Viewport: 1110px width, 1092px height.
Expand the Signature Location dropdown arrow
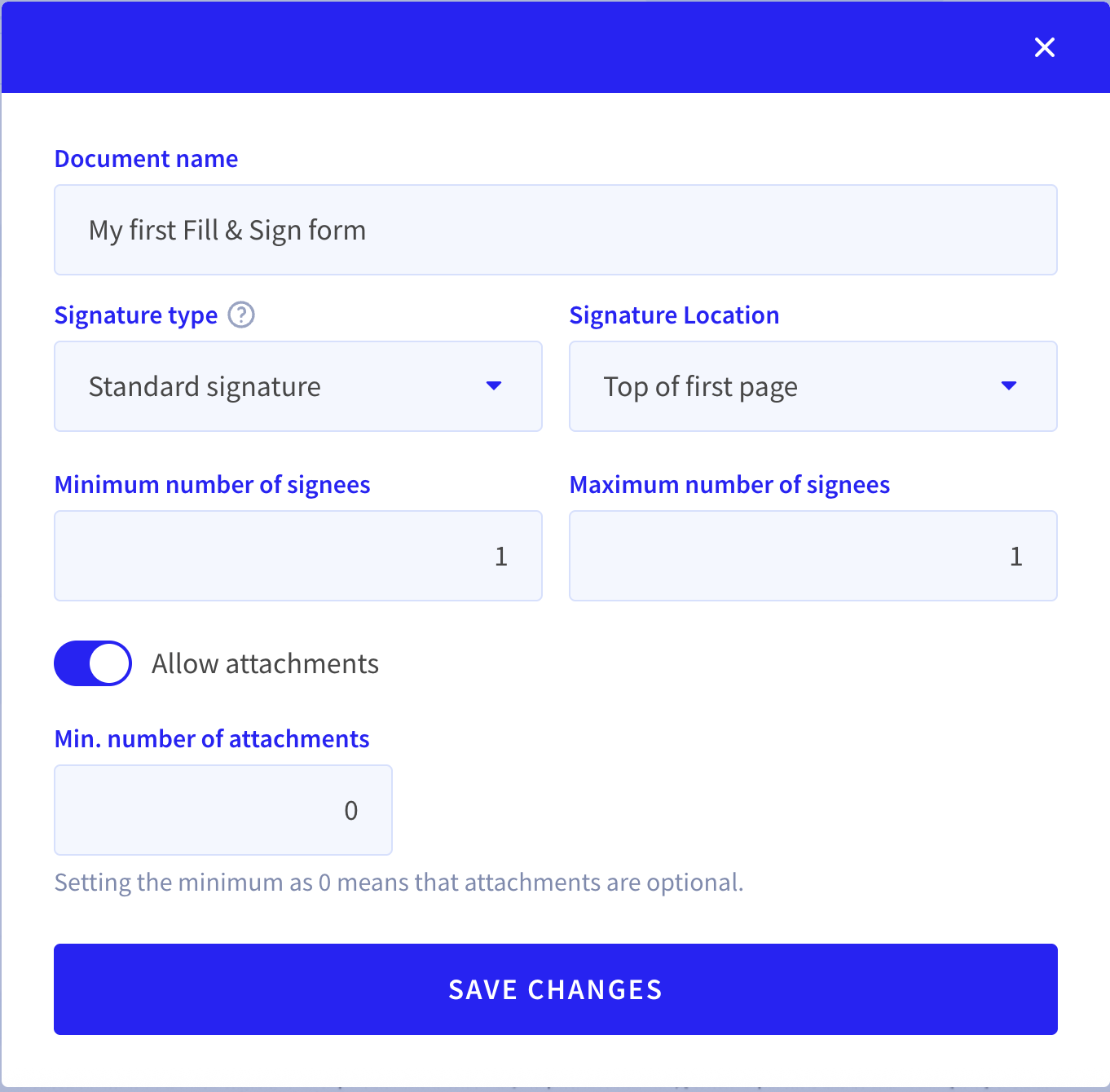click(1008, 385)
